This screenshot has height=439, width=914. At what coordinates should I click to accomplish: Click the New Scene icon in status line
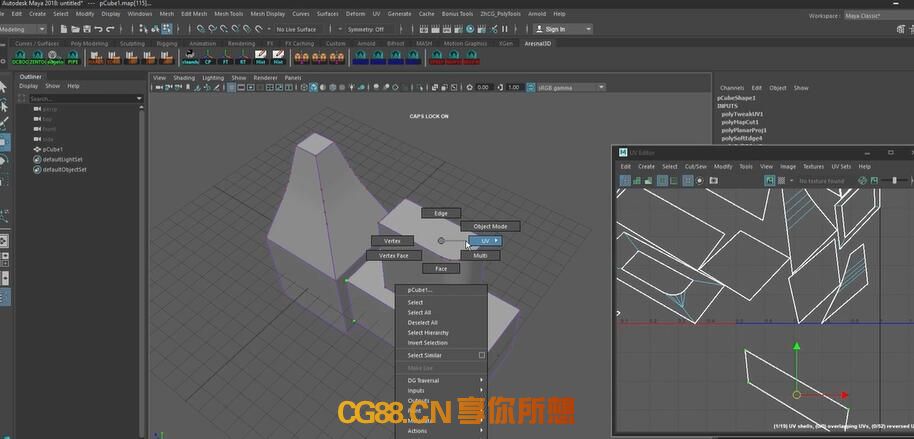64,29
